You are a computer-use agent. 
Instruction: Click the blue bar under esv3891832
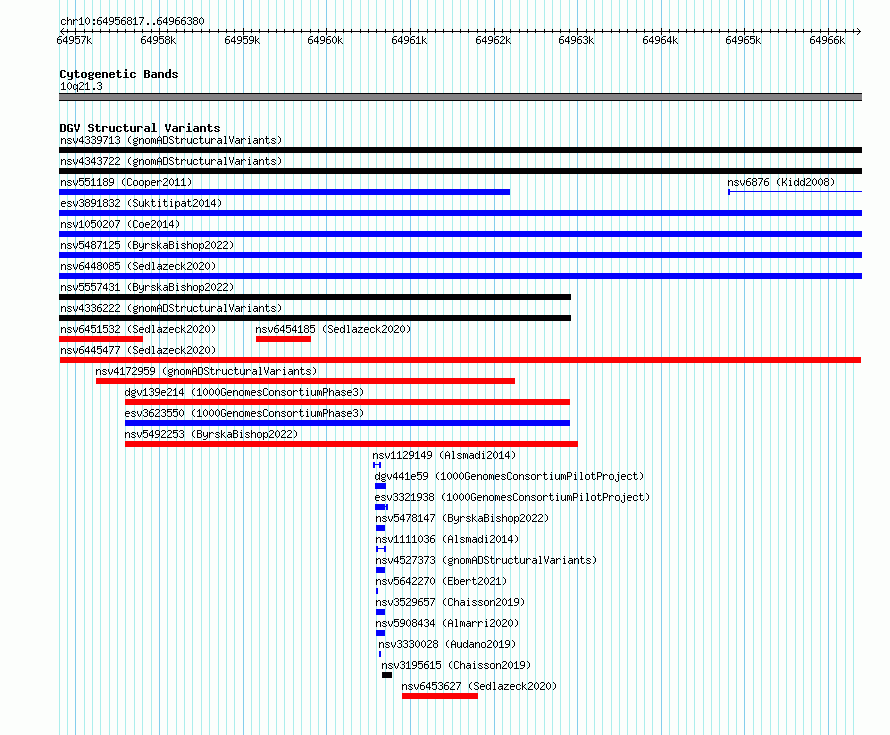[460, 213]
